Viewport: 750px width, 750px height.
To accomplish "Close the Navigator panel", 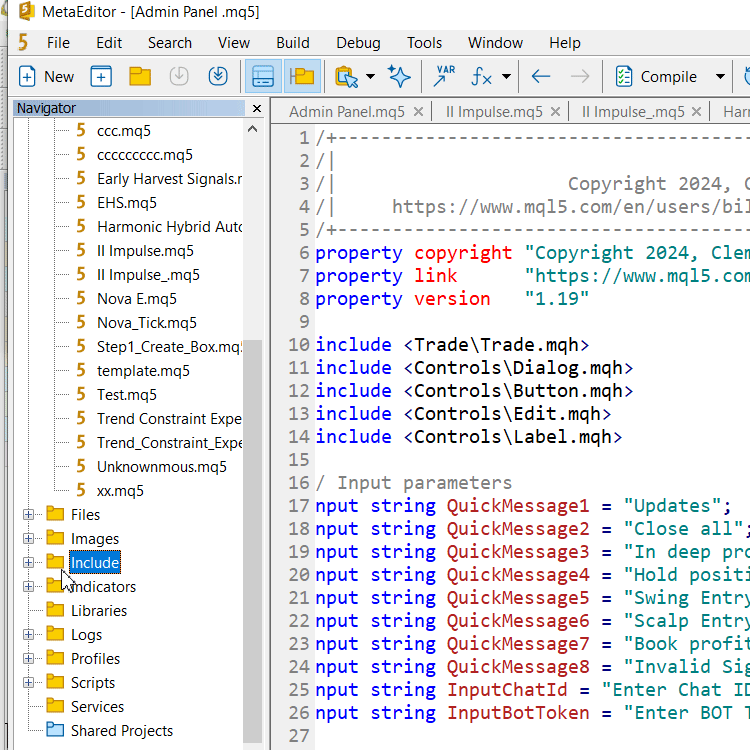I will coord(257,109).
